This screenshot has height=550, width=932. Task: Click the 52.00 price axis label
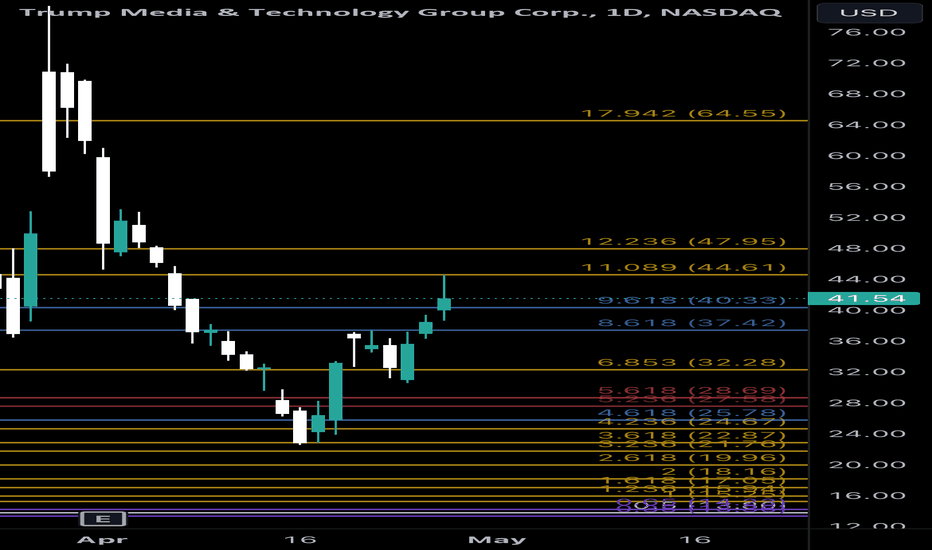tap(867, 218)
